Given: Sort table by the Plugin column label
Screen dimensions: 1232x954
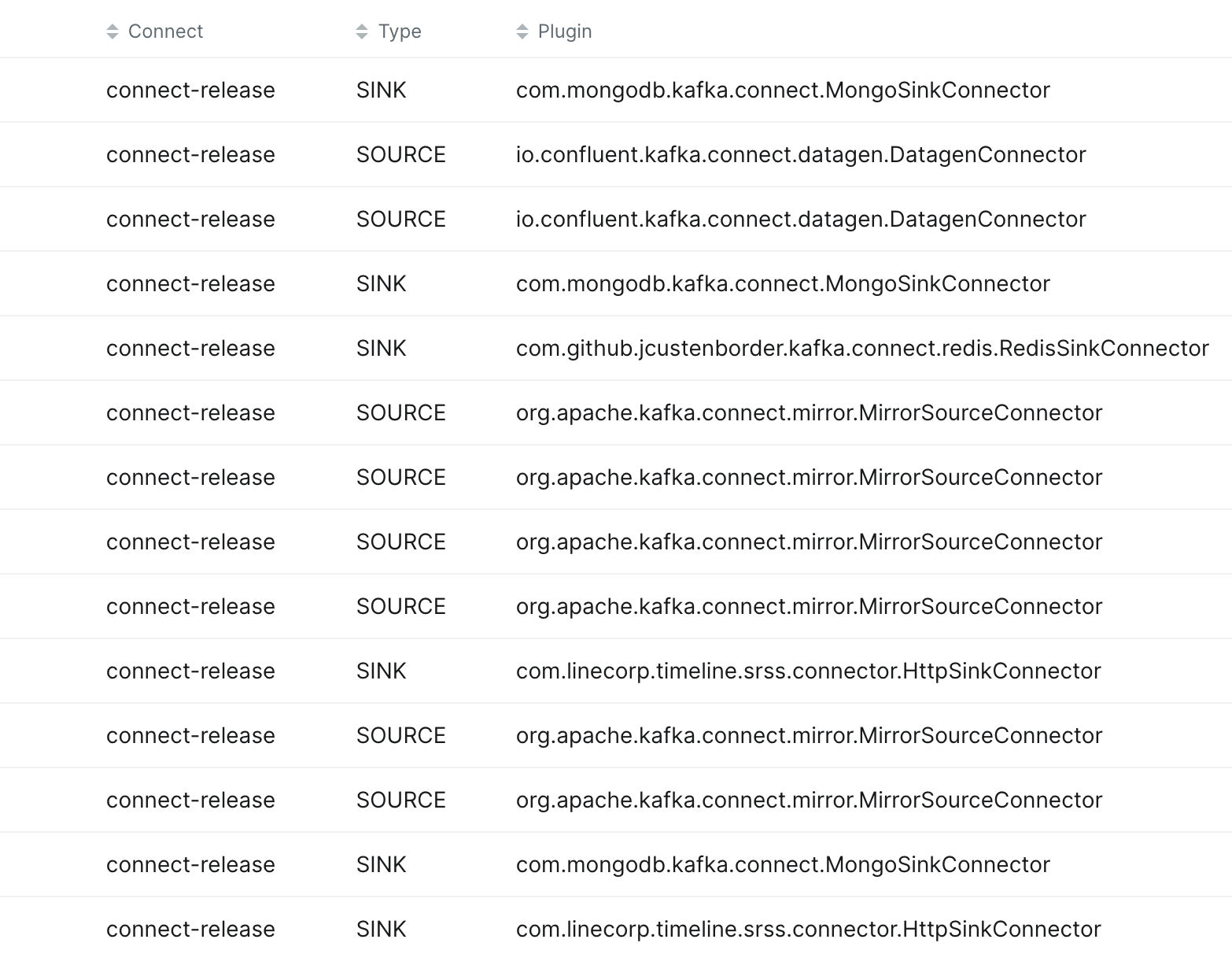Looking at the screenshot, I should [x=565, y=31].
